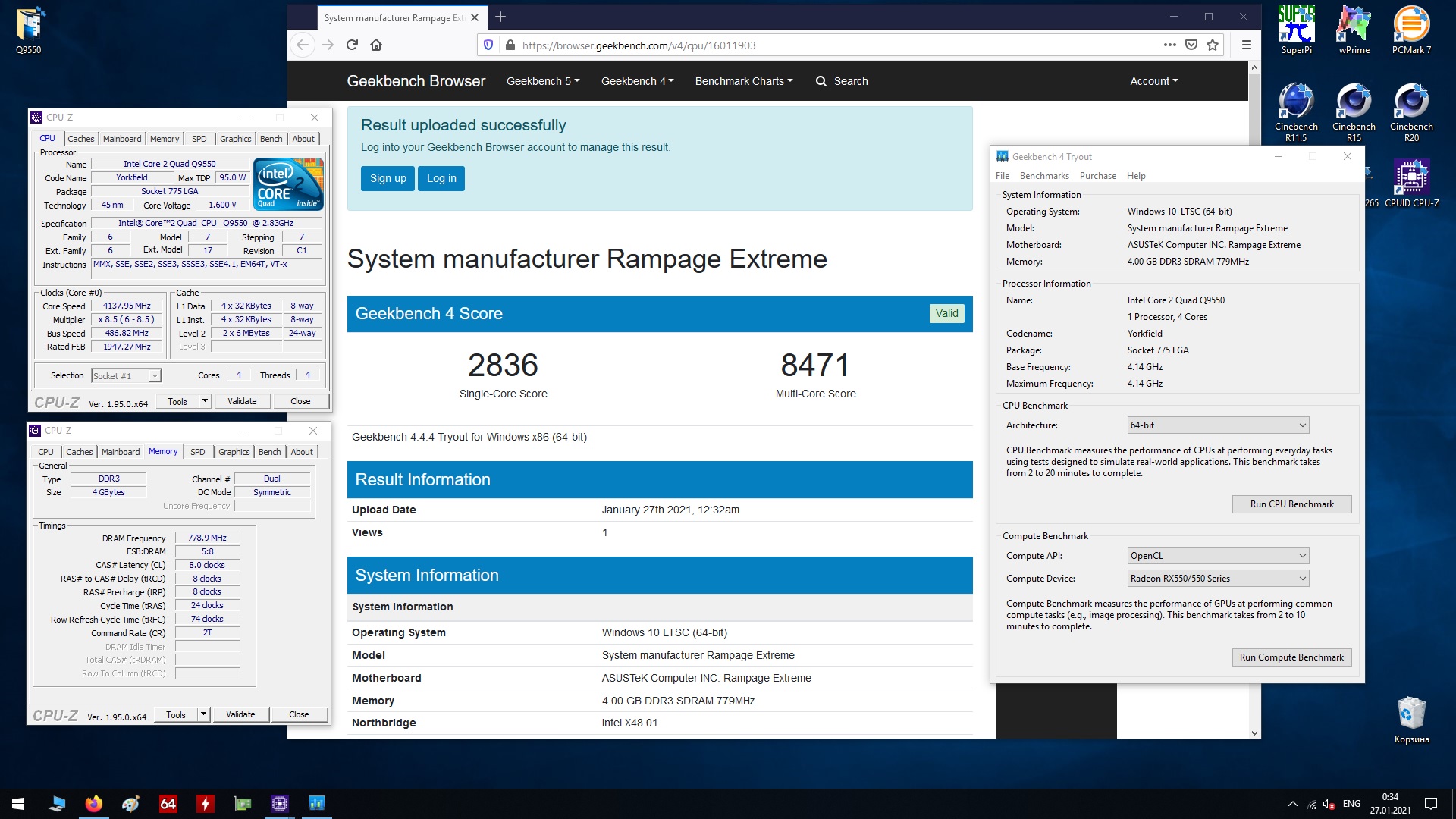Open Firefox from the taskbar
Screen dimensions: 1456x819
point(94,804)
